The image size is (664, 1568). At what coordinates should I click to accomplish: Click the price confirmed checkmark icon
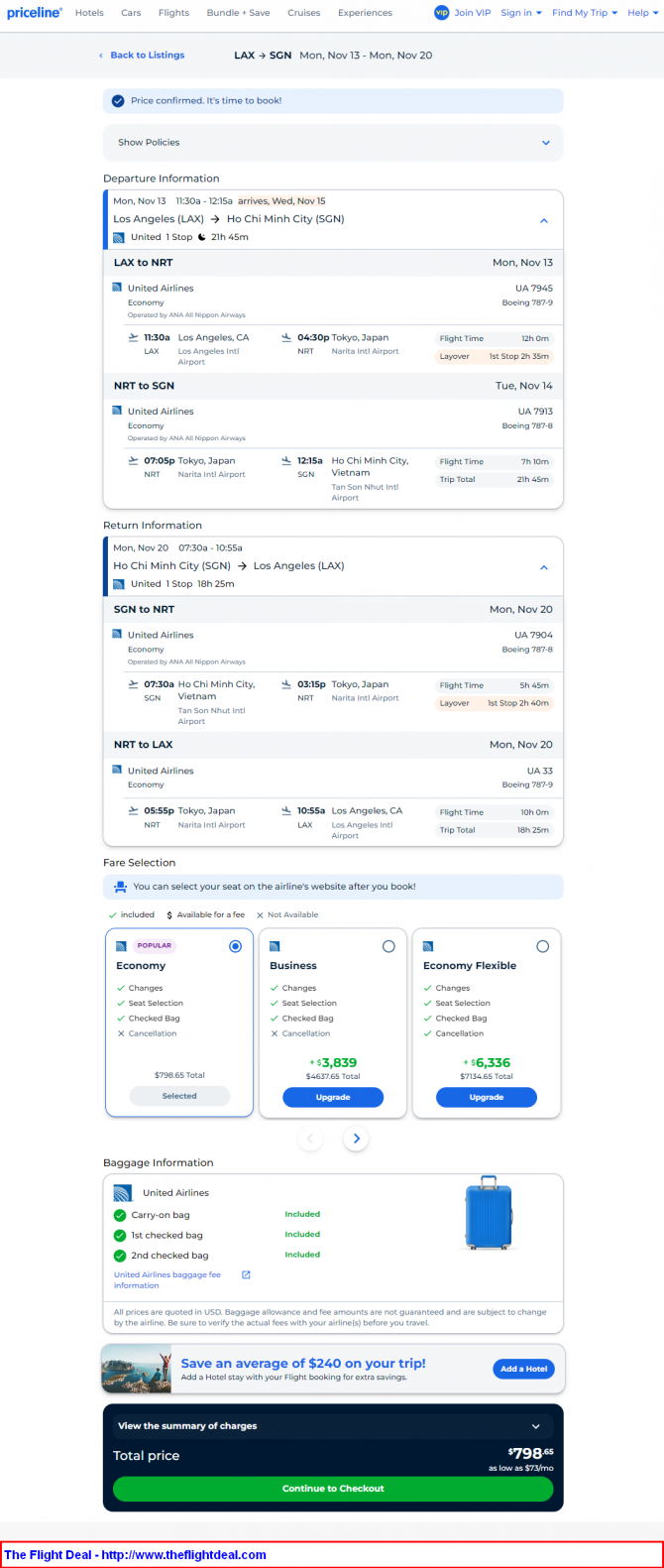coord(118,100)
